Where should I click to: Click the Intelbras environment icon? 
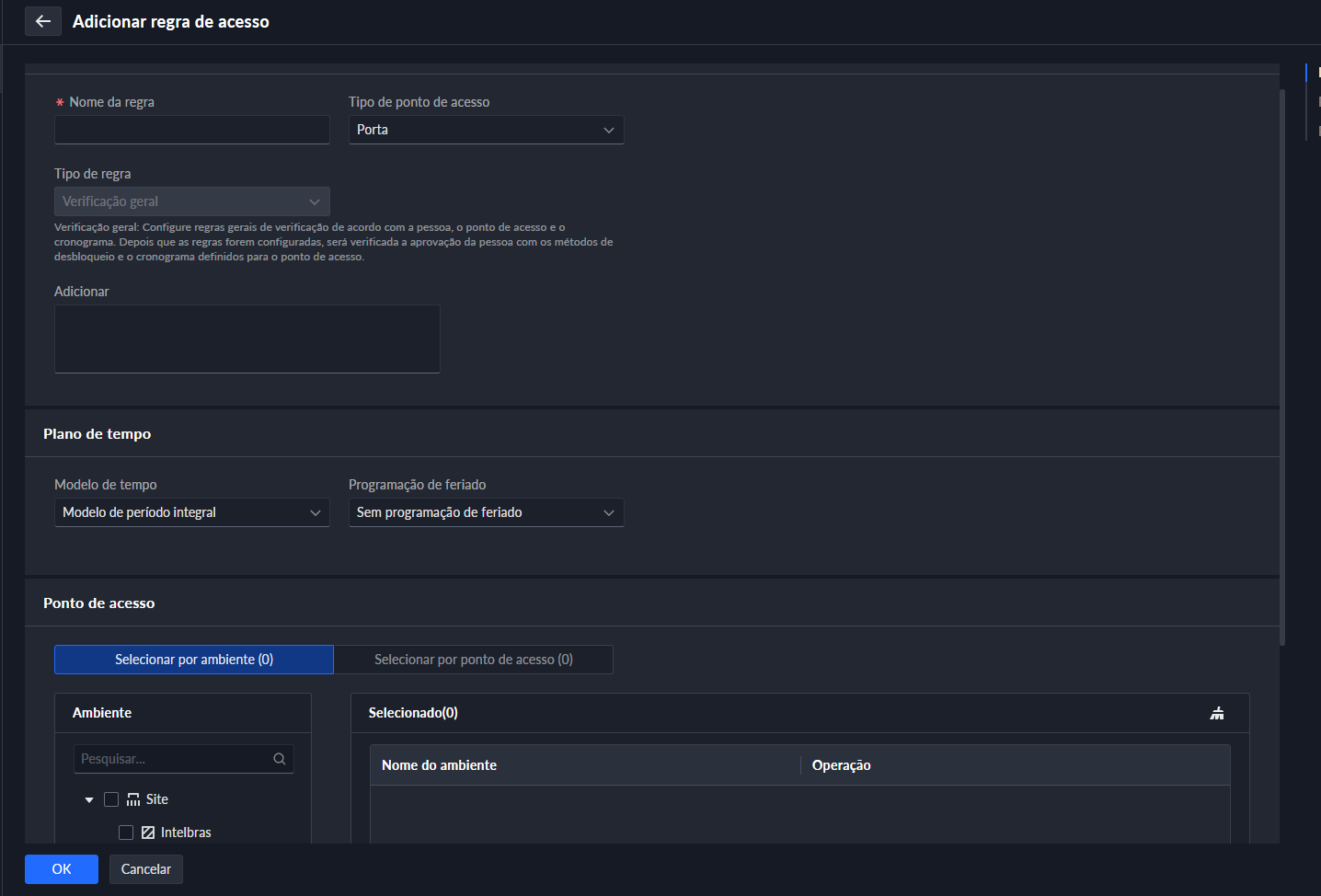[148, 833]
